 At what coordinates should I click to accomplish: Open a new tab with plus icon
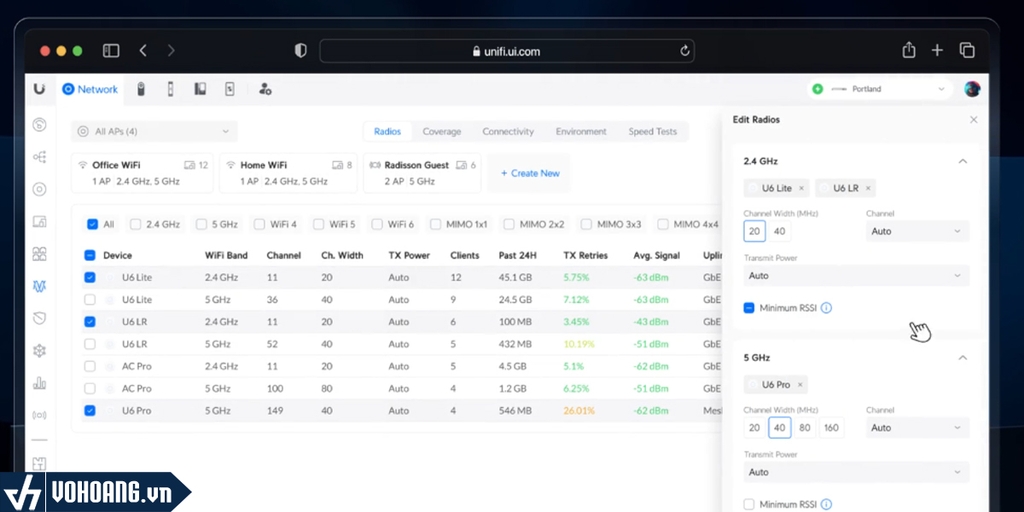tap(937, 51)
